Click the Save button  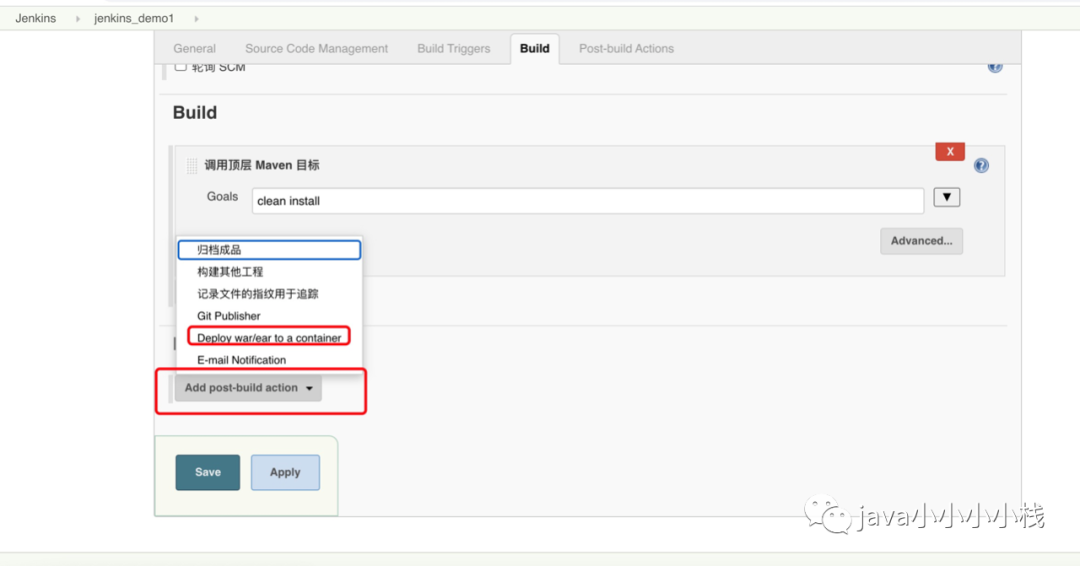coord(207,472)
